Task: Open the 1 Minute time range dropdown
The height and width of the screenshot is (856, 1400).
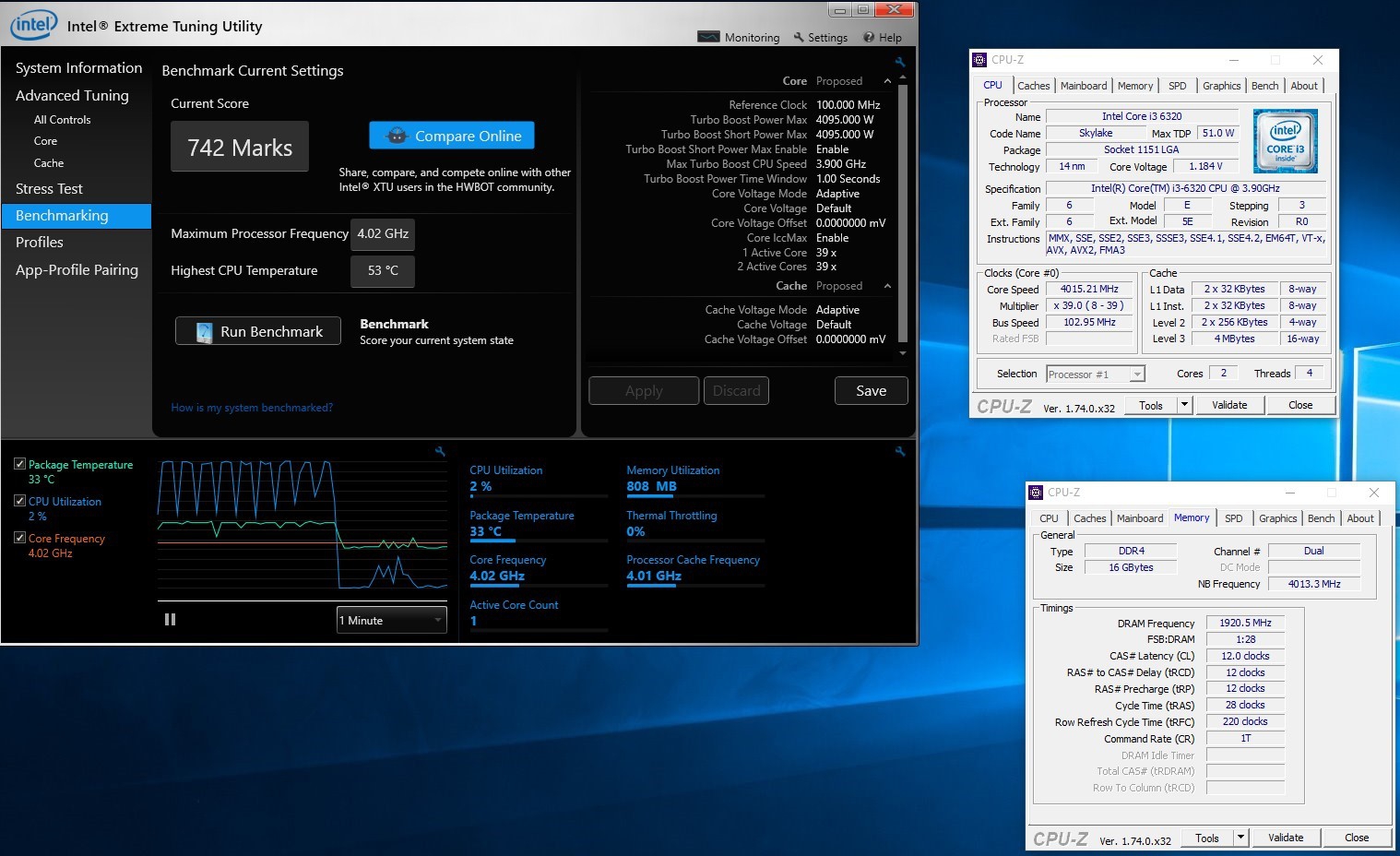Action: tap(392, 620)
